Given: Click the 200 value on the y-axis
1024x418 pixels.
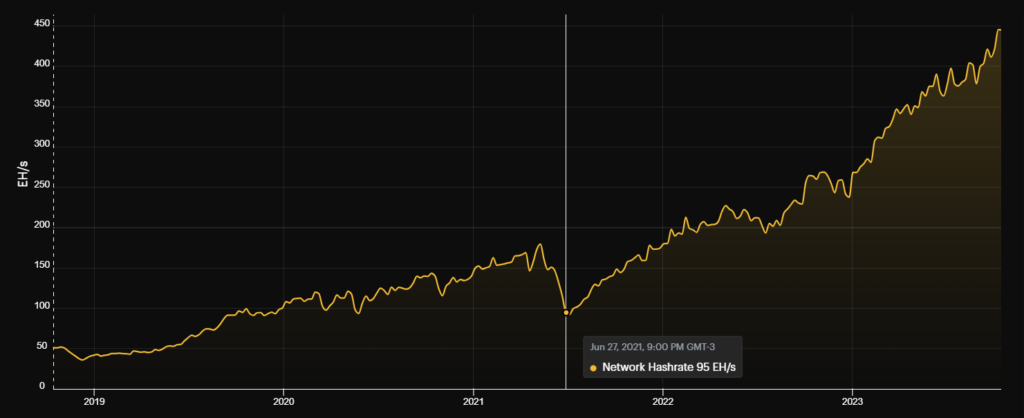Looking at the screenshot, I should click(37, 226).
